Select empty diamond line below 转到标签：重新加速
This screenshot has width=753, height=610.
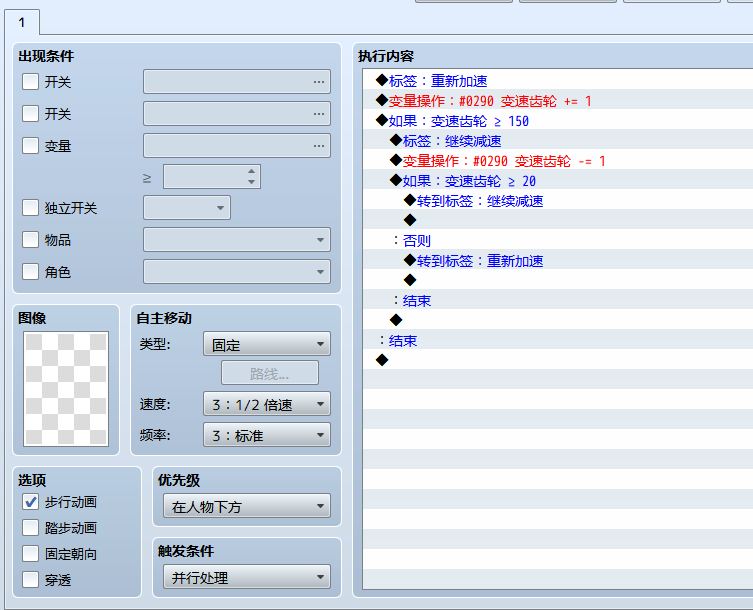pyautogui.click(x=558, y=280)
